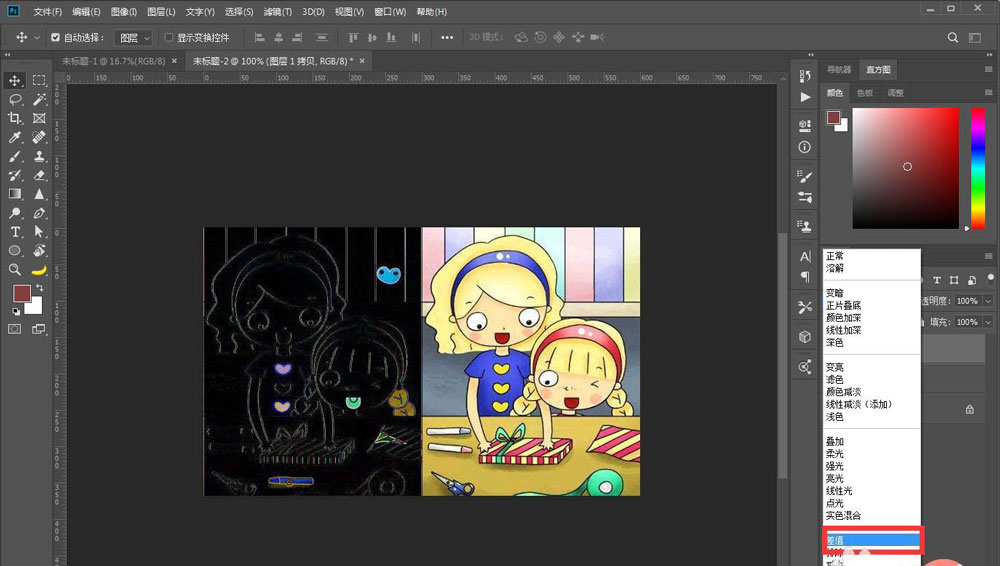Open the 滤镜(T) menu
The width and height of the screenshot is (1000, 566).
(x=277, y=11)
